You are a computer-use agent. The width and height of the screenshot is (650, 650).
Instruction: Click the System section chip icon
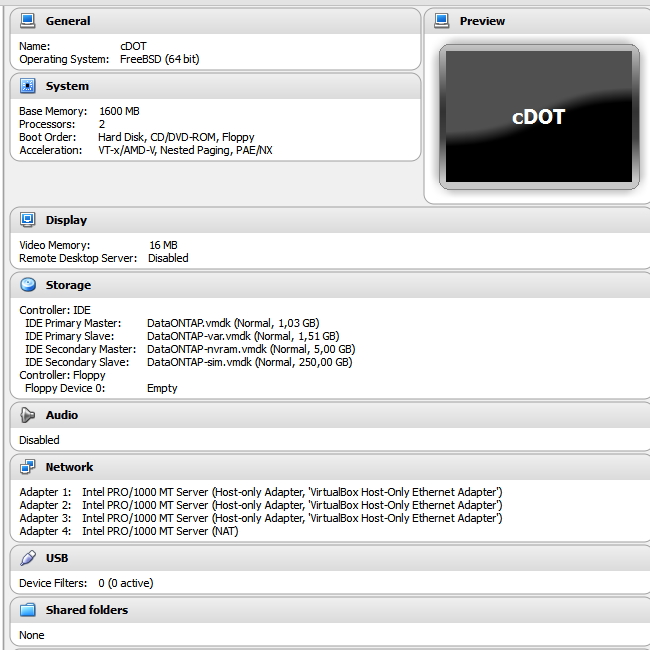click(28, 86)
